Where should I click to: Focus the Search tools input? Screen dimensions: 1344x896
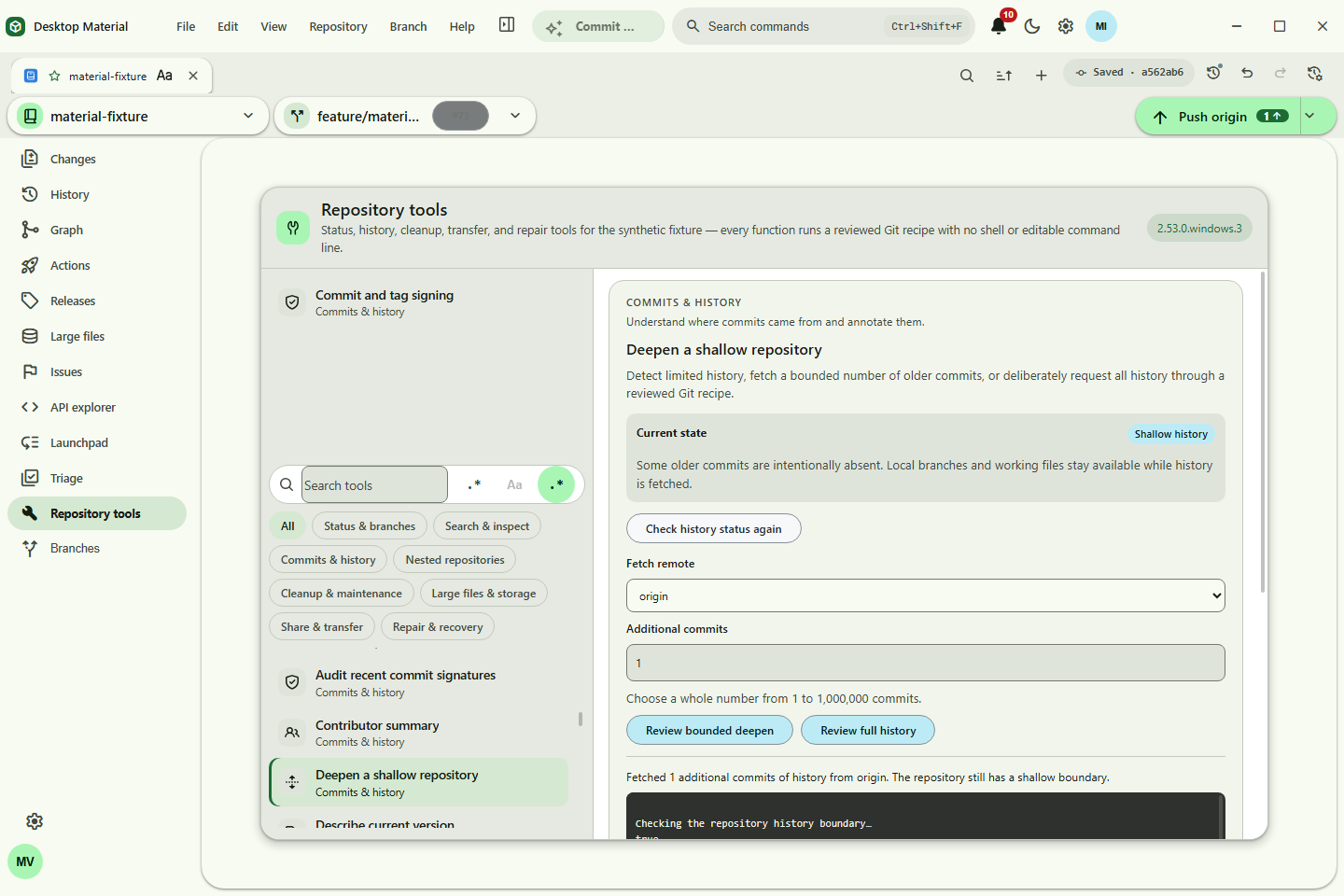click(374, 484)
